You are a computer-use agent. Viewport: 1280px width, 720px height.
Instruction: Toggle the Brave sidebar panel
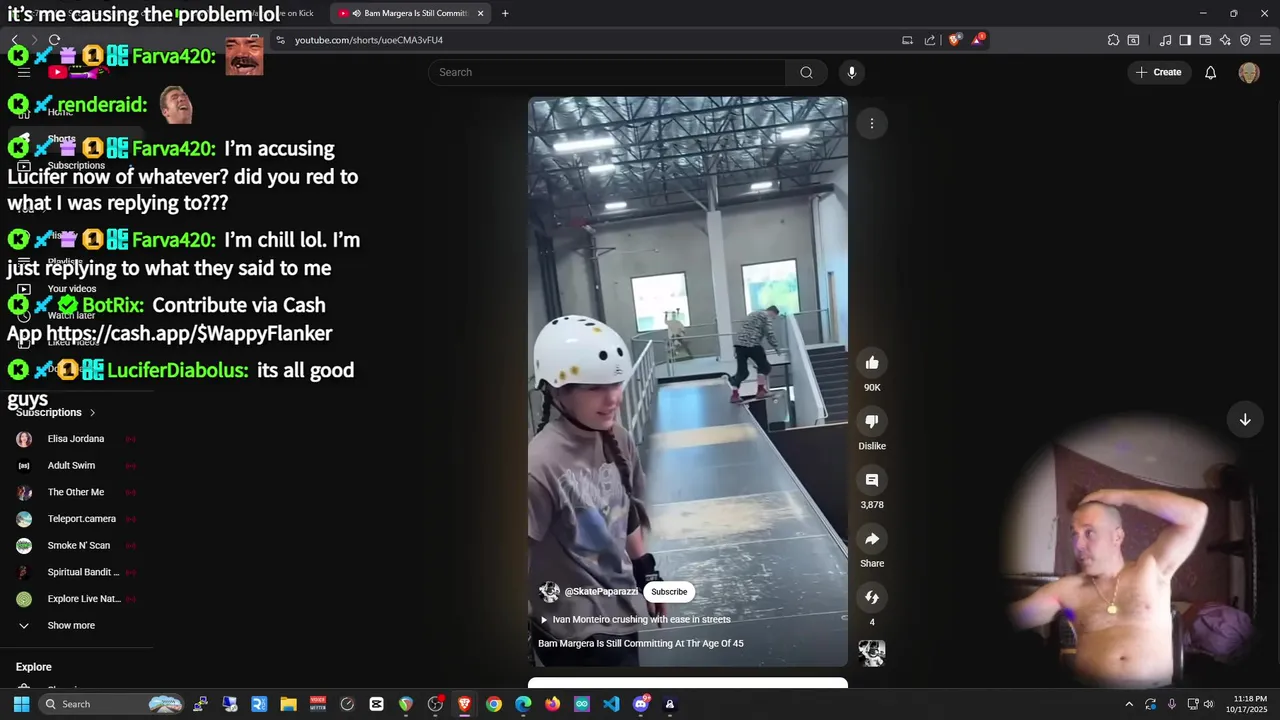(1185, 40)
